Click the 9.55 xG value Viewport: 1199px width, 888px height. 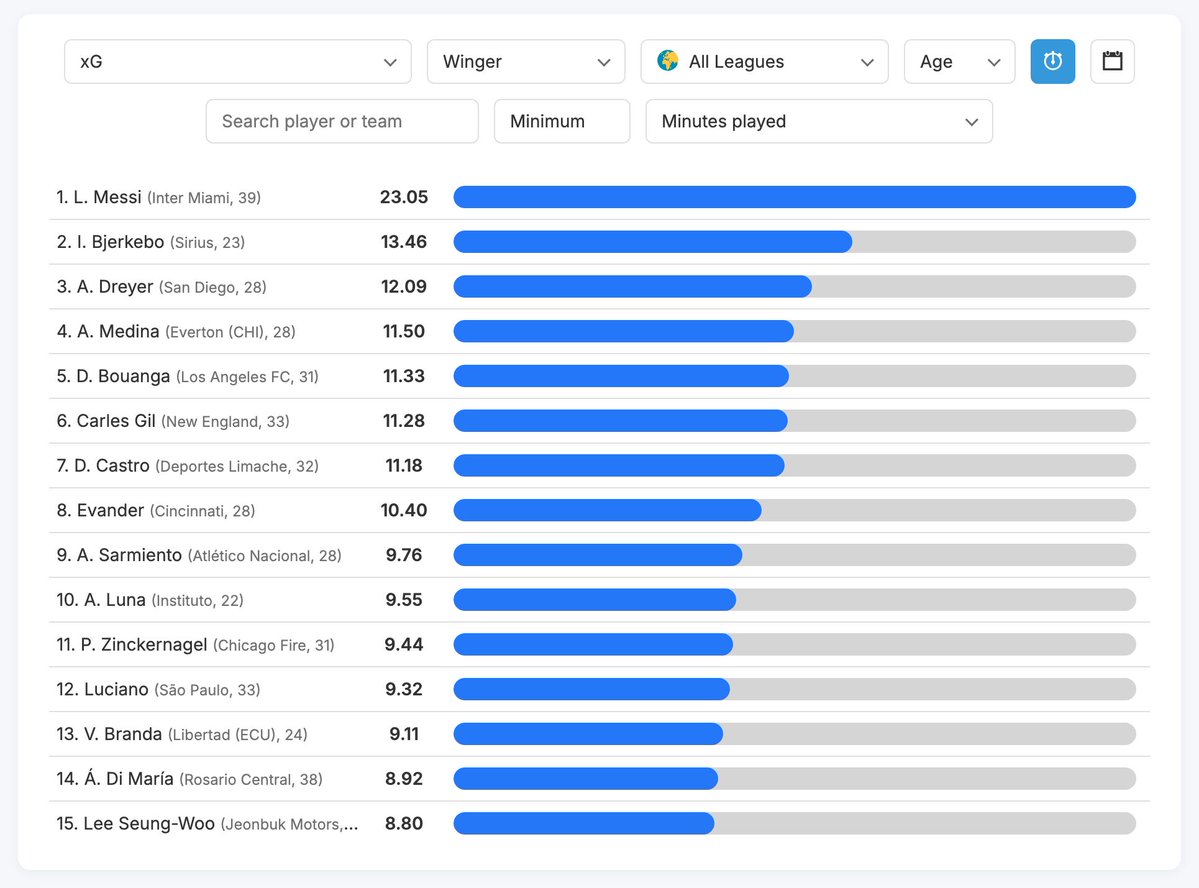[404, 600]
